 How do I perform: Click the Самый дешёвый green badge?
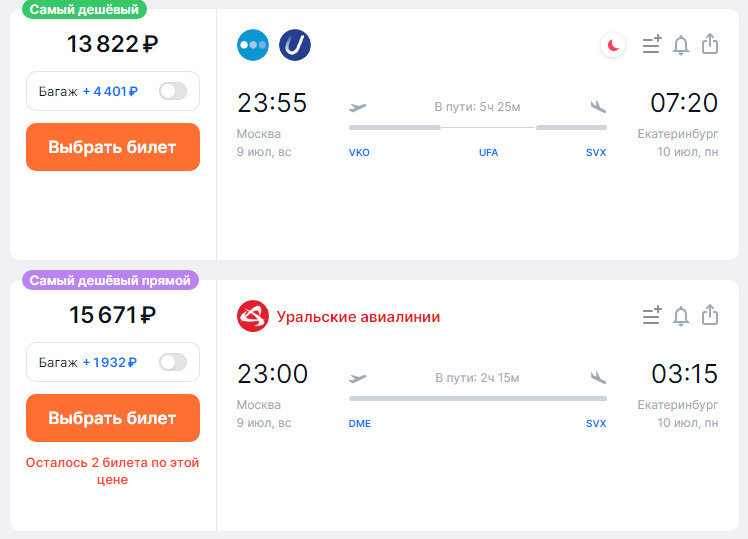click(83, 9)
